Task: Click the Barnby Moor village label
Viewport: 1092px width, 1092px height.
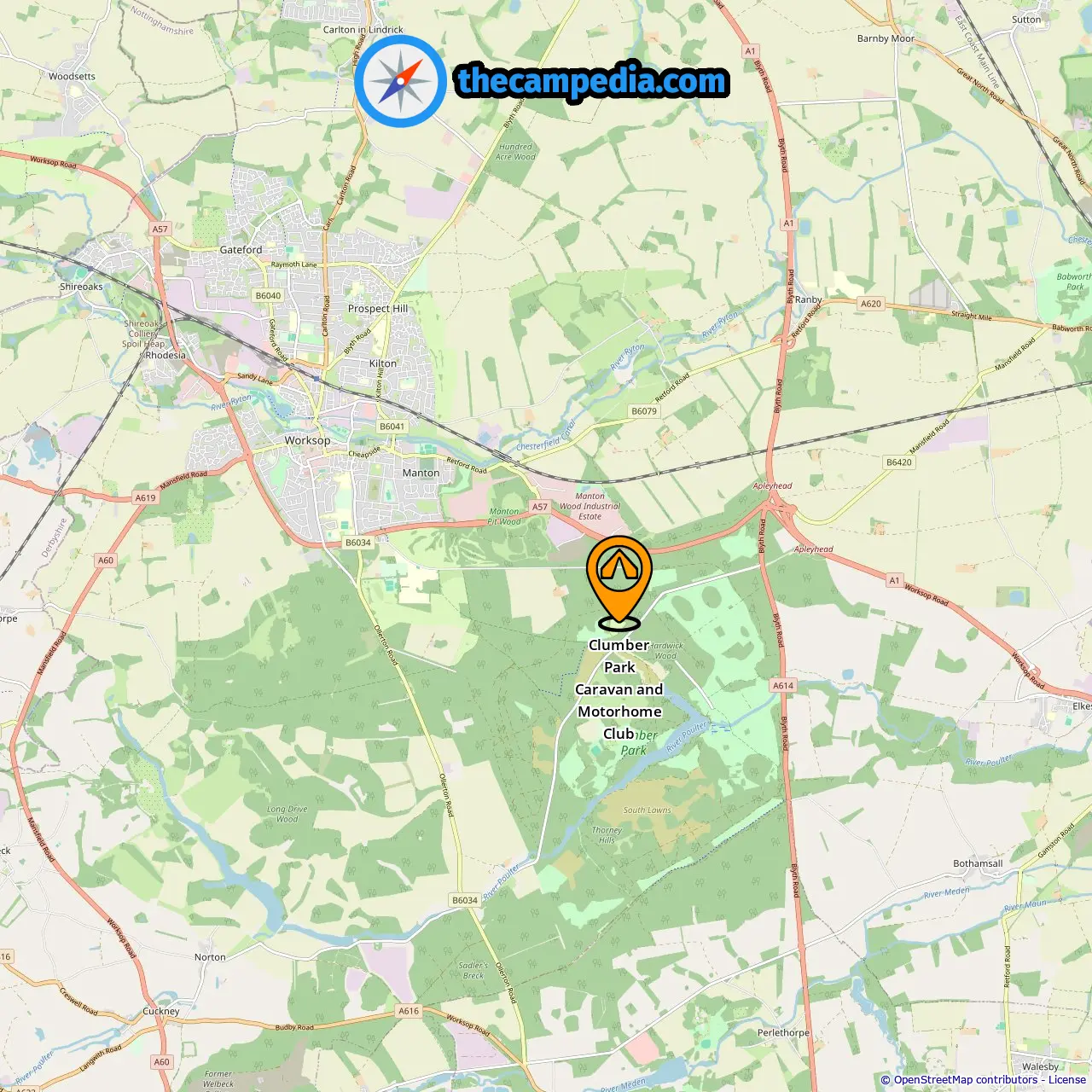Action: [886, 38]
